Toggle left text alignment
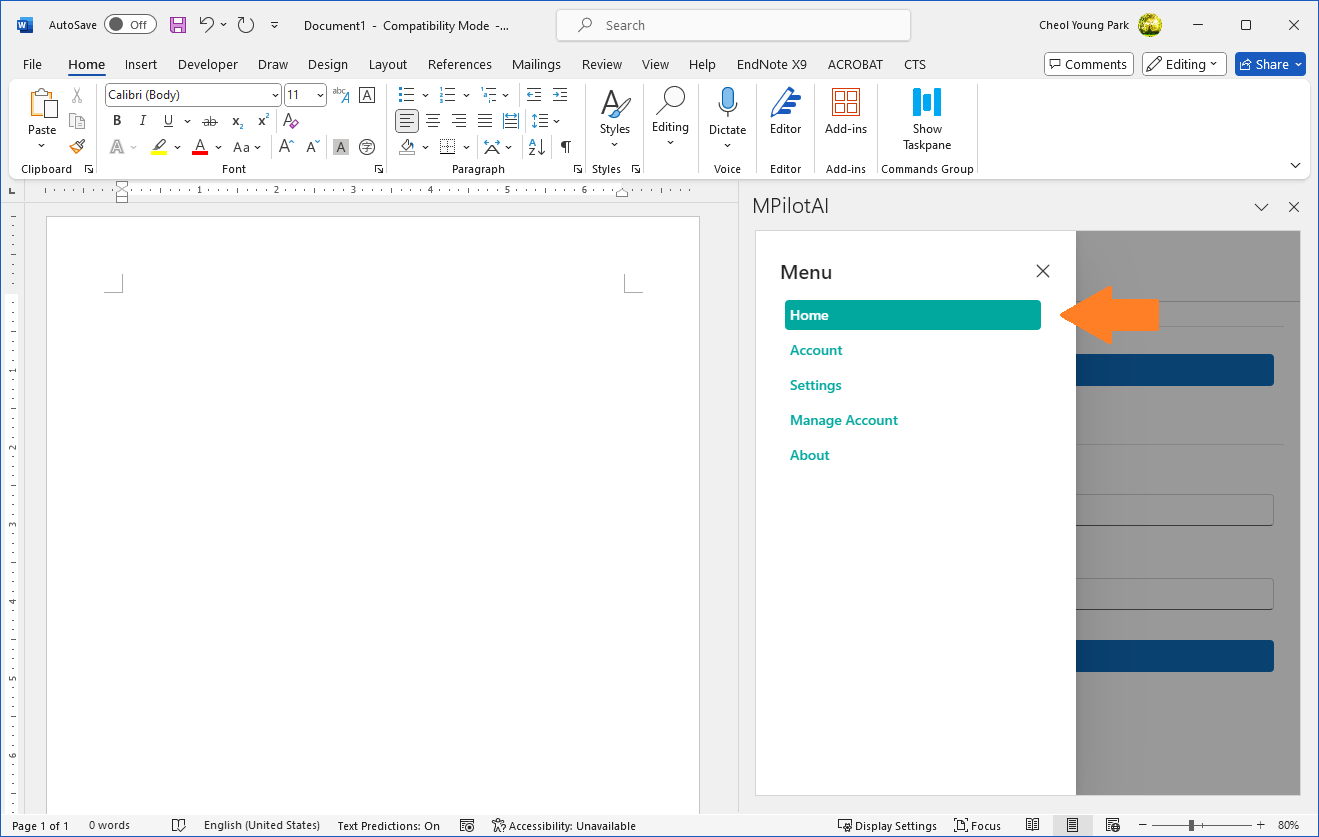The height and width of the screenshot is (837, 1319). tap(407, 121)
